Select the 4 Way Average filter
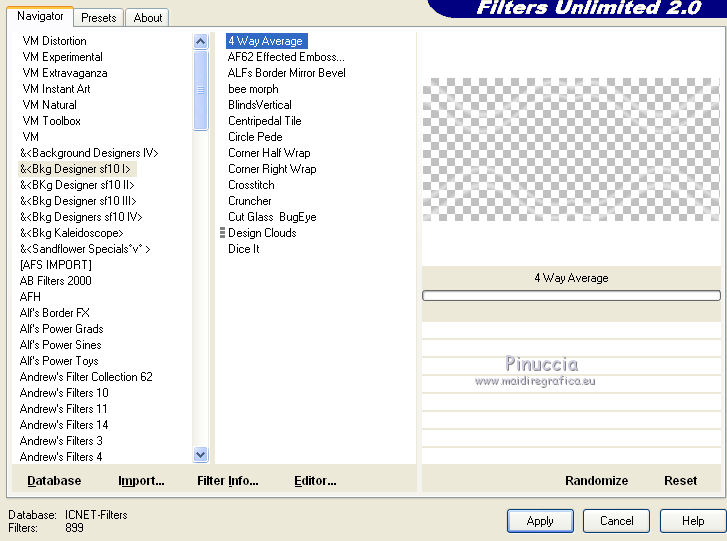The image size is (727, 541). pyautogui.click(x=266, y=41)
